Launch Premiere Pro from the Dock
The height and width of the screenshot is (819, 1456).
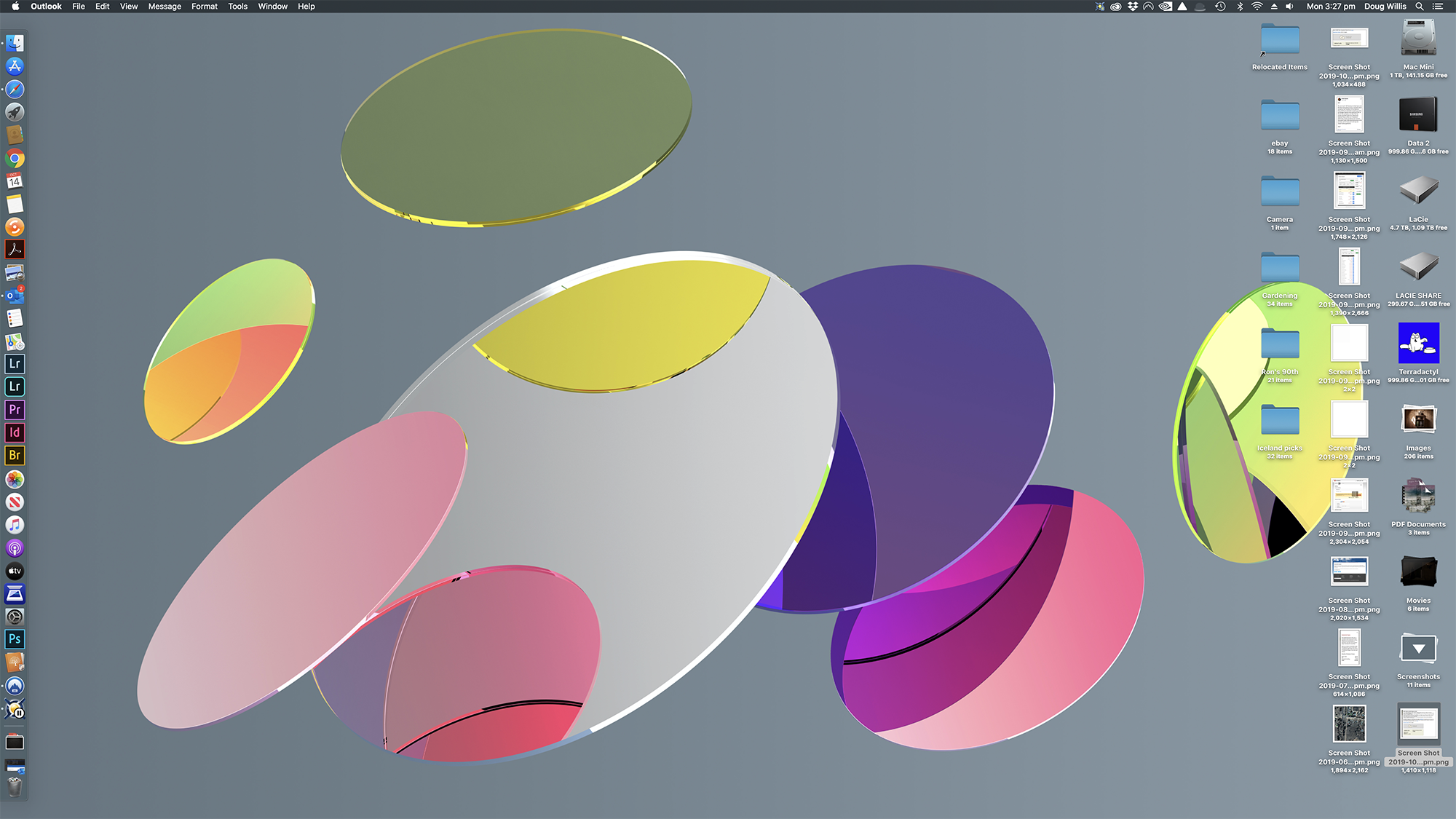[x=15, y=410]
